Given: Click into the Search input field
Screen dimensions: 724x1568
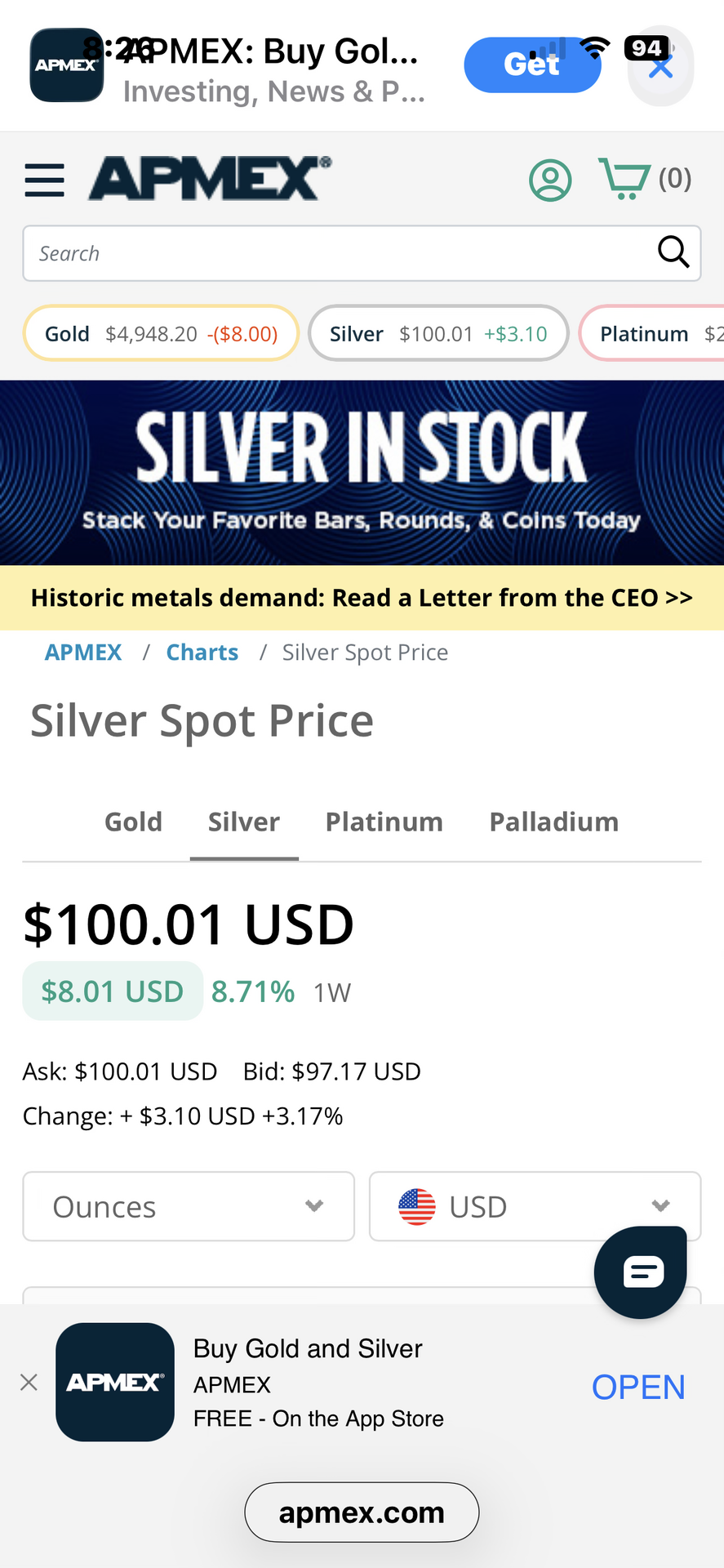Looking at the screenshot, I should (x=335, y=253).
